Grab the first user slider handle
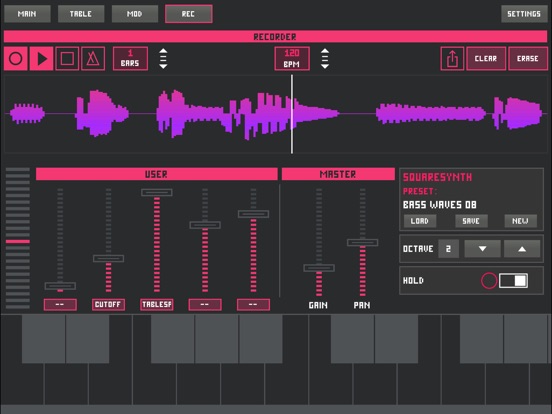The height and width of the screenshot is (414, 552). (60, 286)
